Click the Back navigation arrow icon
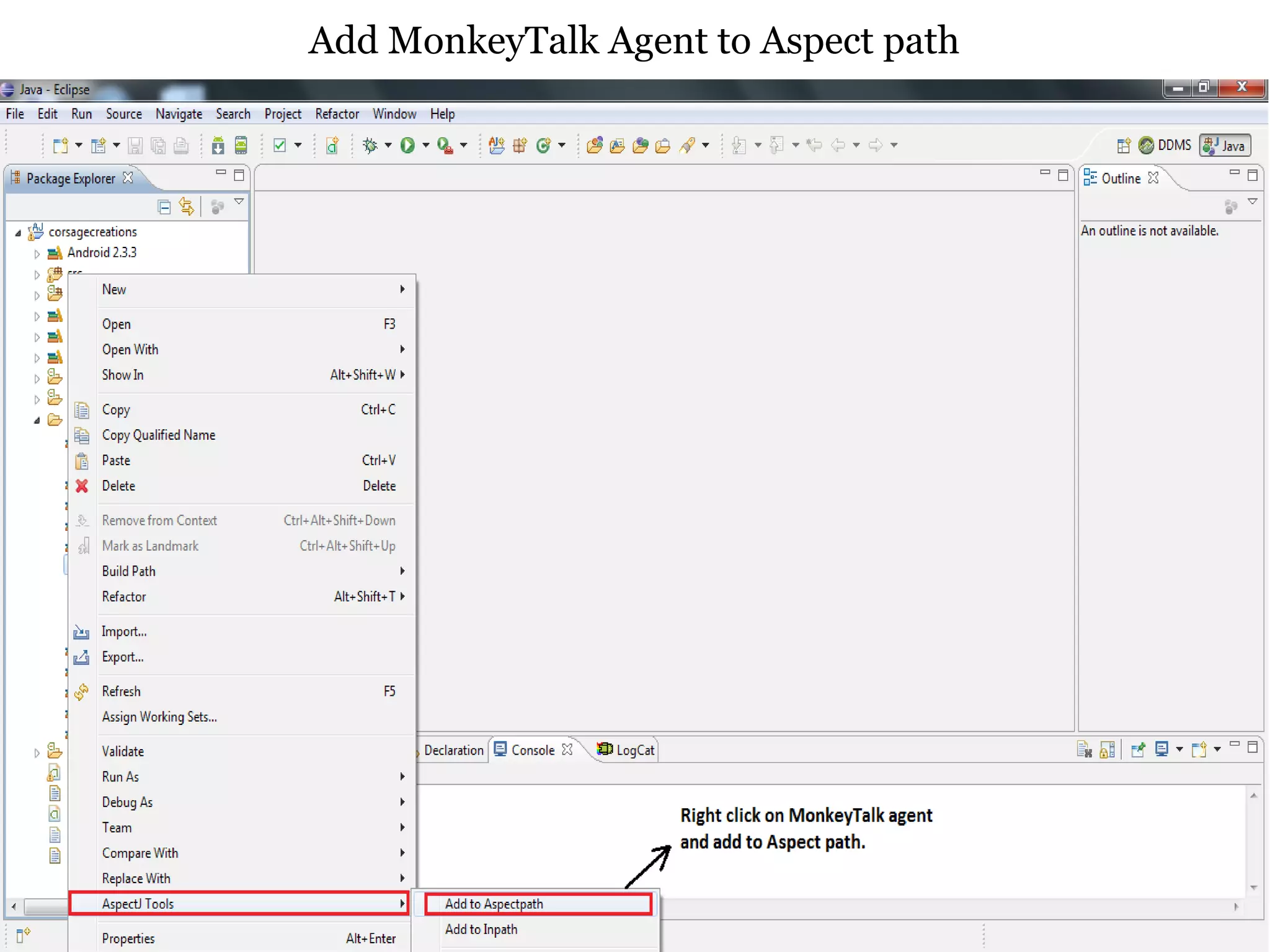 tap(838, 146)
